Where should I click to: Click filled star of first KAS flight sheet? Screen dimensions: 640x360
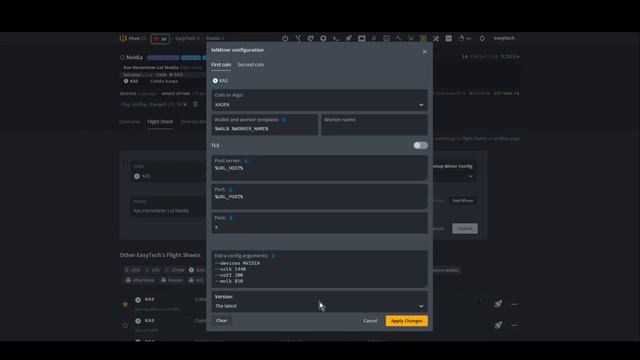click(x=125, y=304)
